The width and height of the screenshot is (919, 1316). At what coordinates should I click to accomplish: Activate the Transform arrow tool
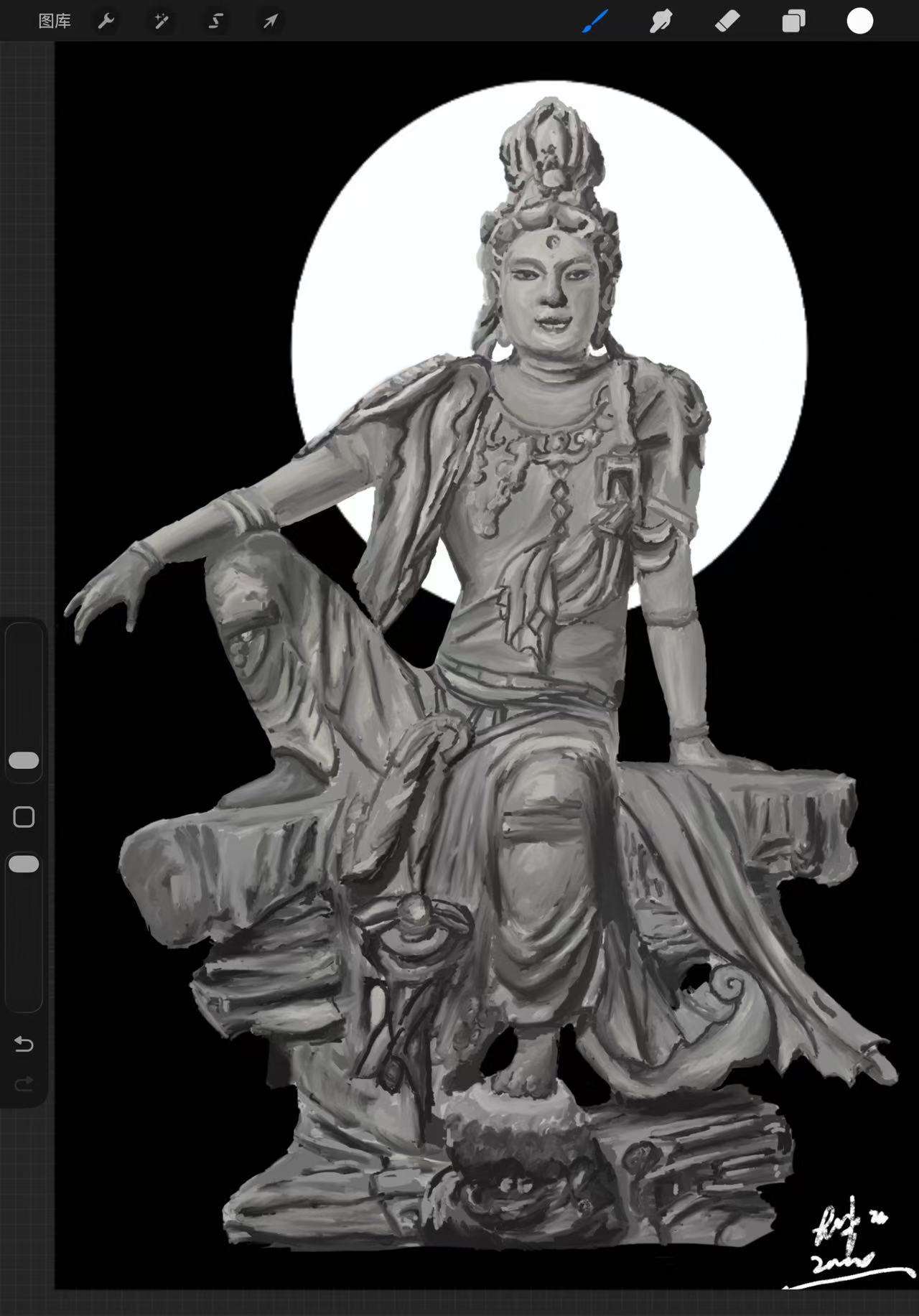click(270, 22)
